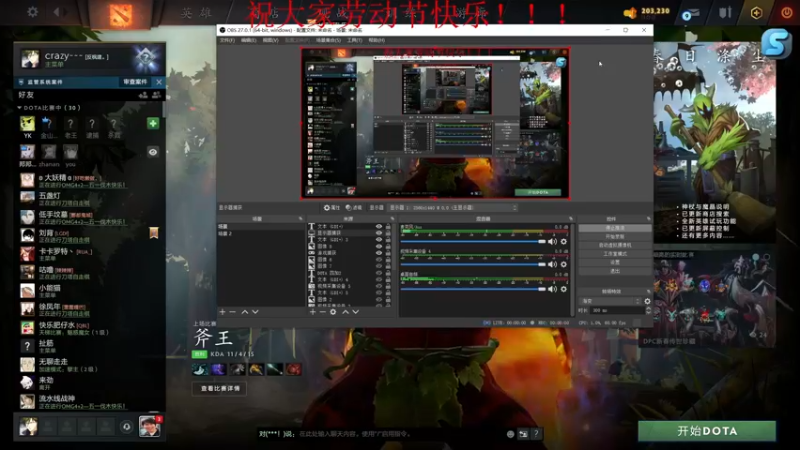Screen dimensions: 800x450
Task: Click 审查案件 review case button
Action: 135,82
